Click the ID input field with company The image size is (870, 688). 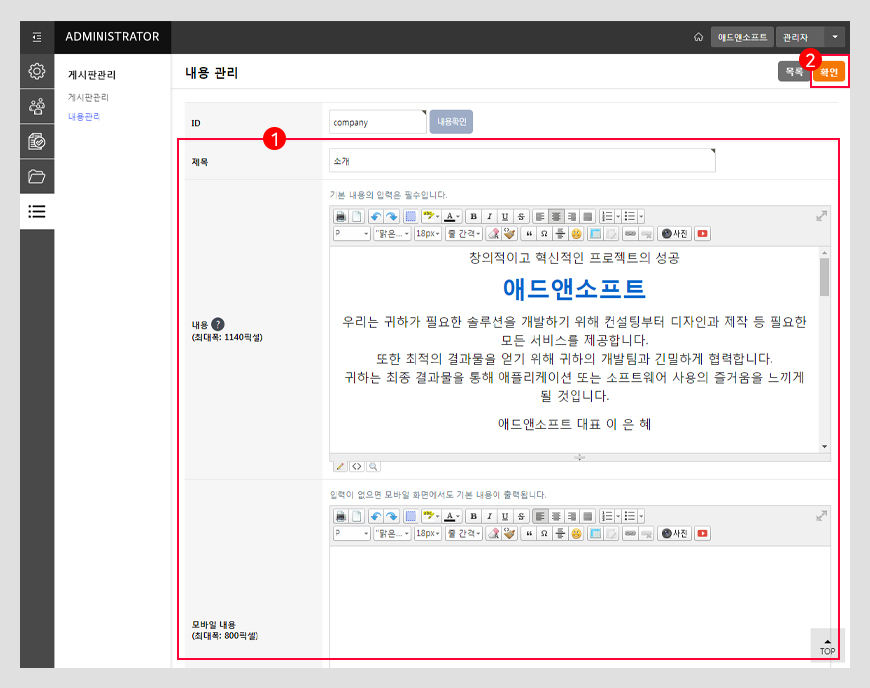(x=378, y=122)
